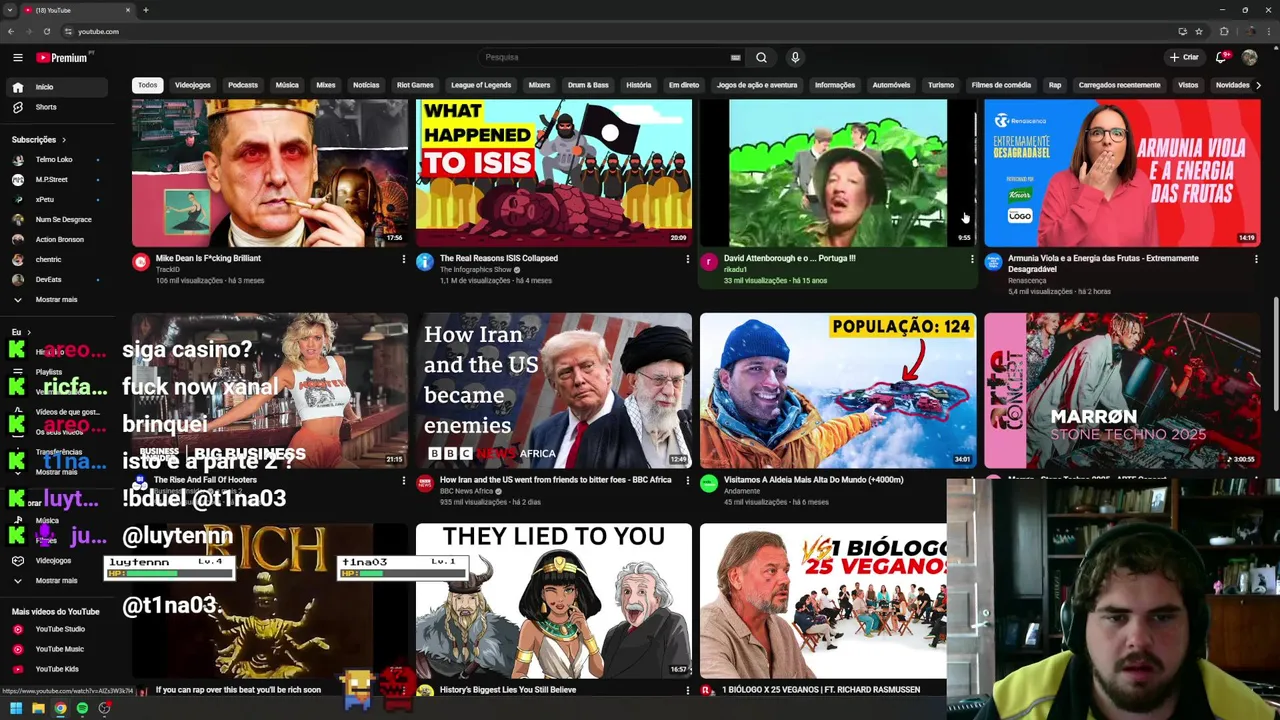
Task: Open YouTube Music from the sidebar
Action: point(55,649)
